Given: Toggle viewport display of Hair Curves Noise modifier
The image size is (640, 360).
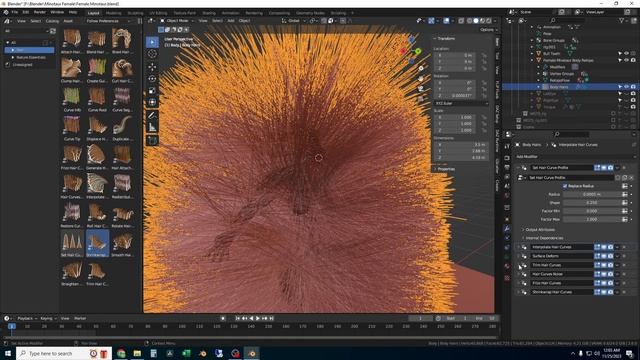Looking at the screenshot, I should click(604, 274).
